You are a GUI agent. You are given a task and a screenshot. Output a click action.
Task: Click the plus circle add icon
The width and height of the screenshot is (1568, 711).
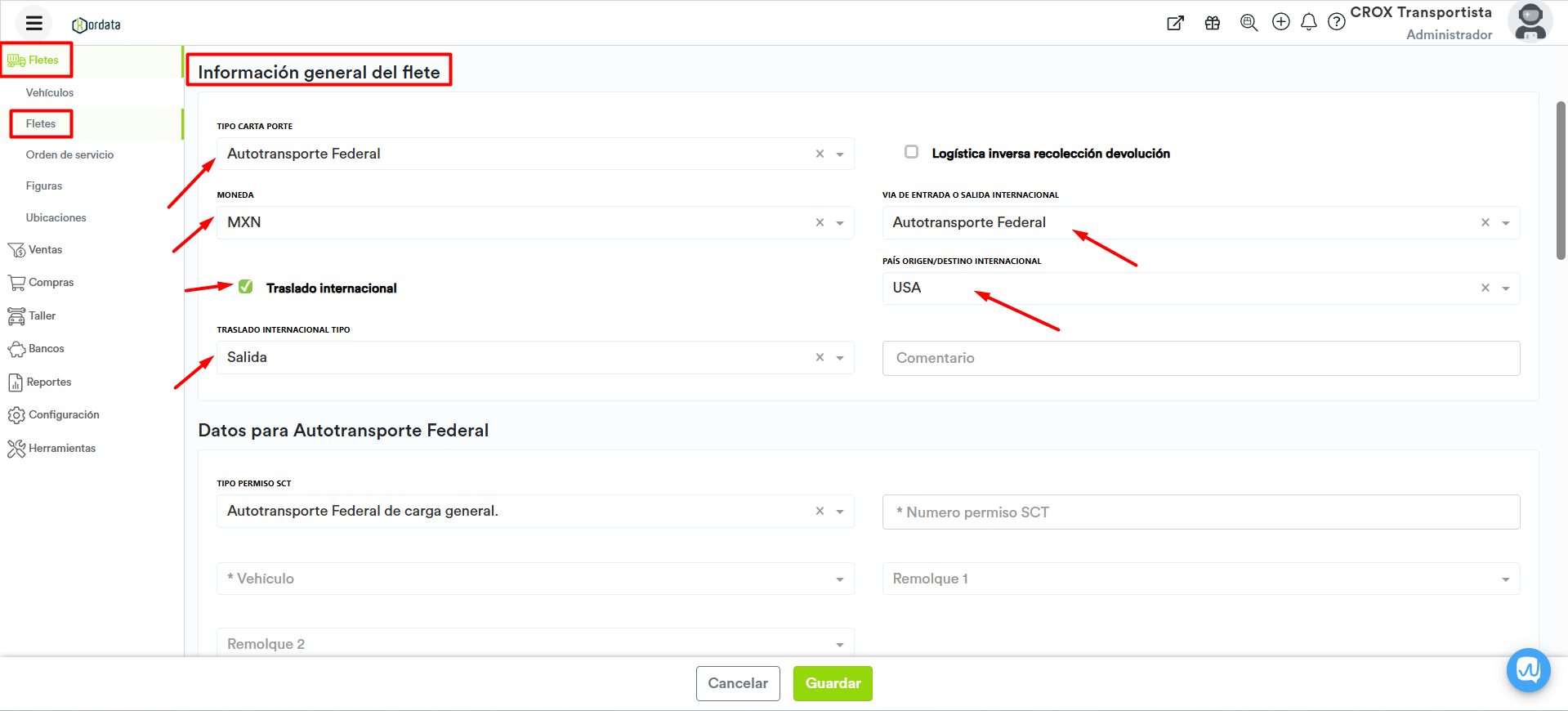(x=1280, y=22)
